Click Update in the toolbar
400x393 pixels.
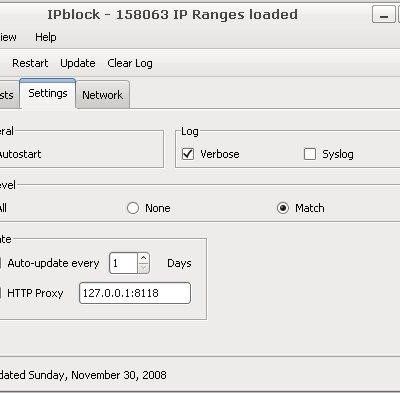78,63
